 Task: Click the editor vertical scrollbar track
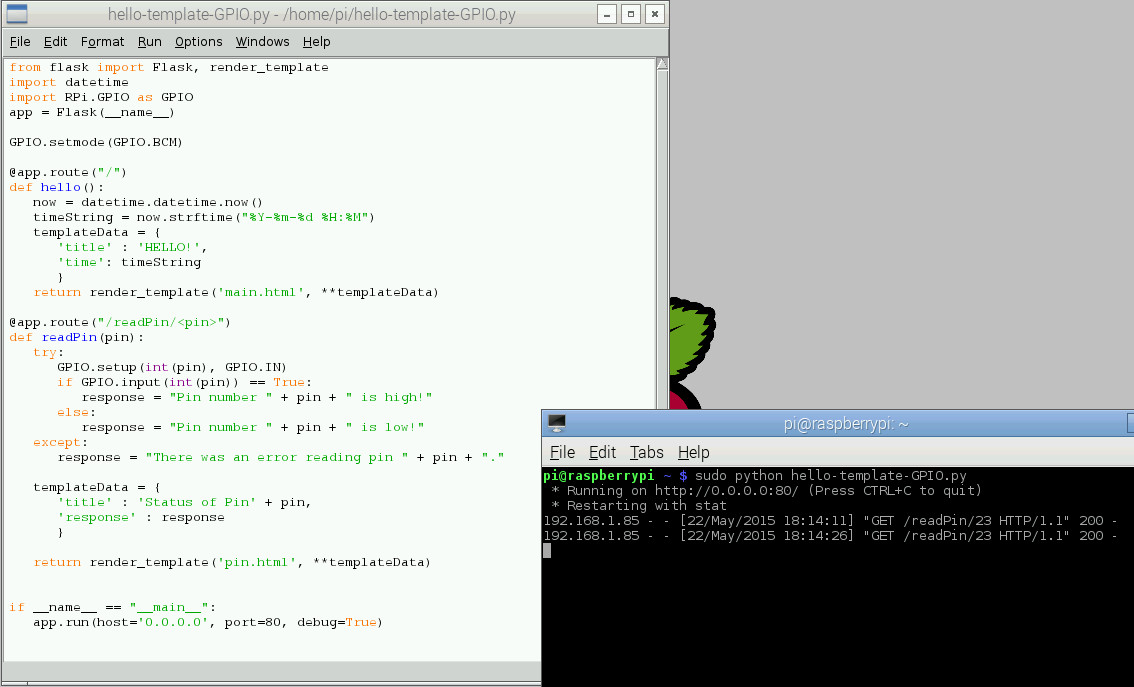[662, 239]
